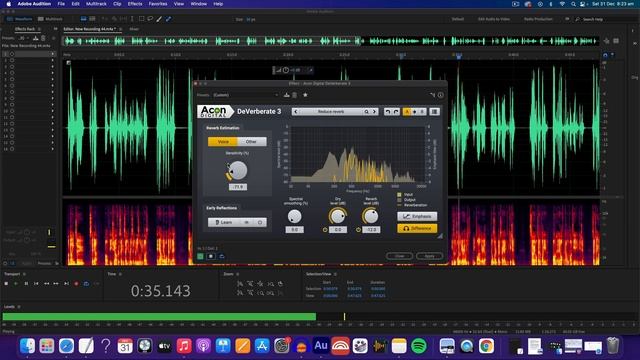The height and width of the screenshot is (360, 640).
Task: Open the Clip menu
Action: tap(117, 4)
